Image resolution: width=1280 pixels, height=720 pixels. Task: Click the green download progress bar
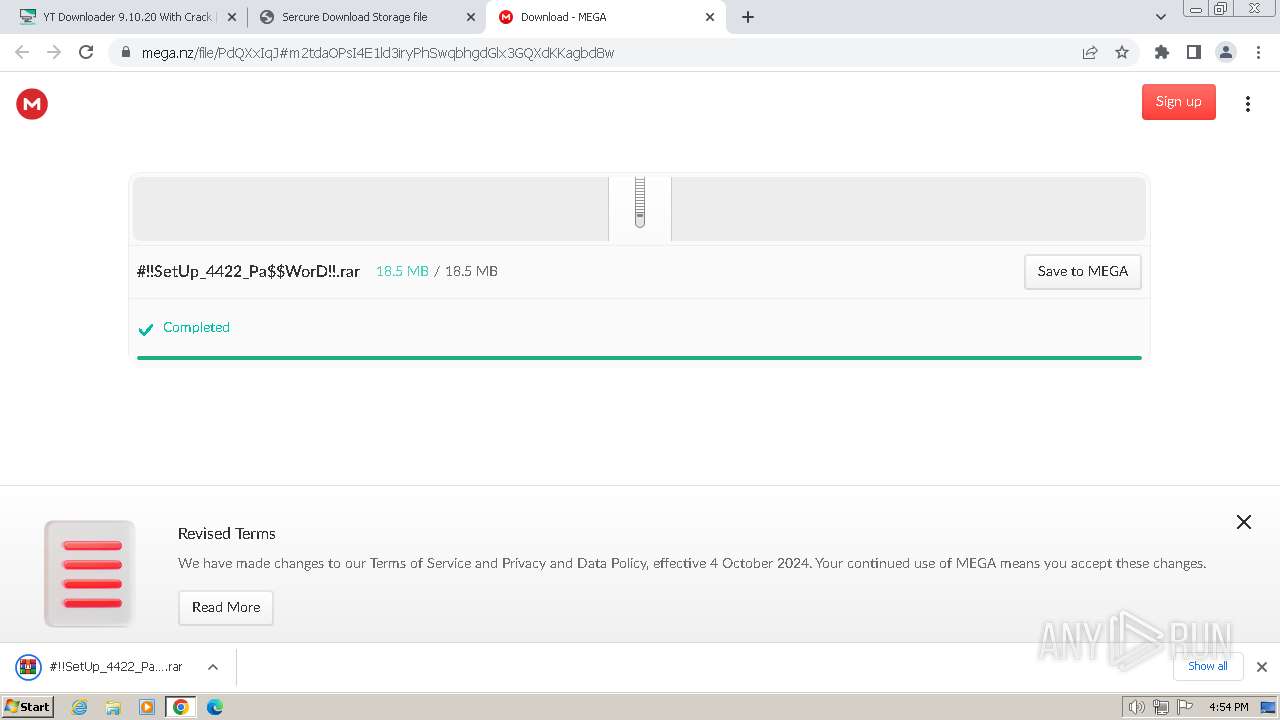[639, 357]
